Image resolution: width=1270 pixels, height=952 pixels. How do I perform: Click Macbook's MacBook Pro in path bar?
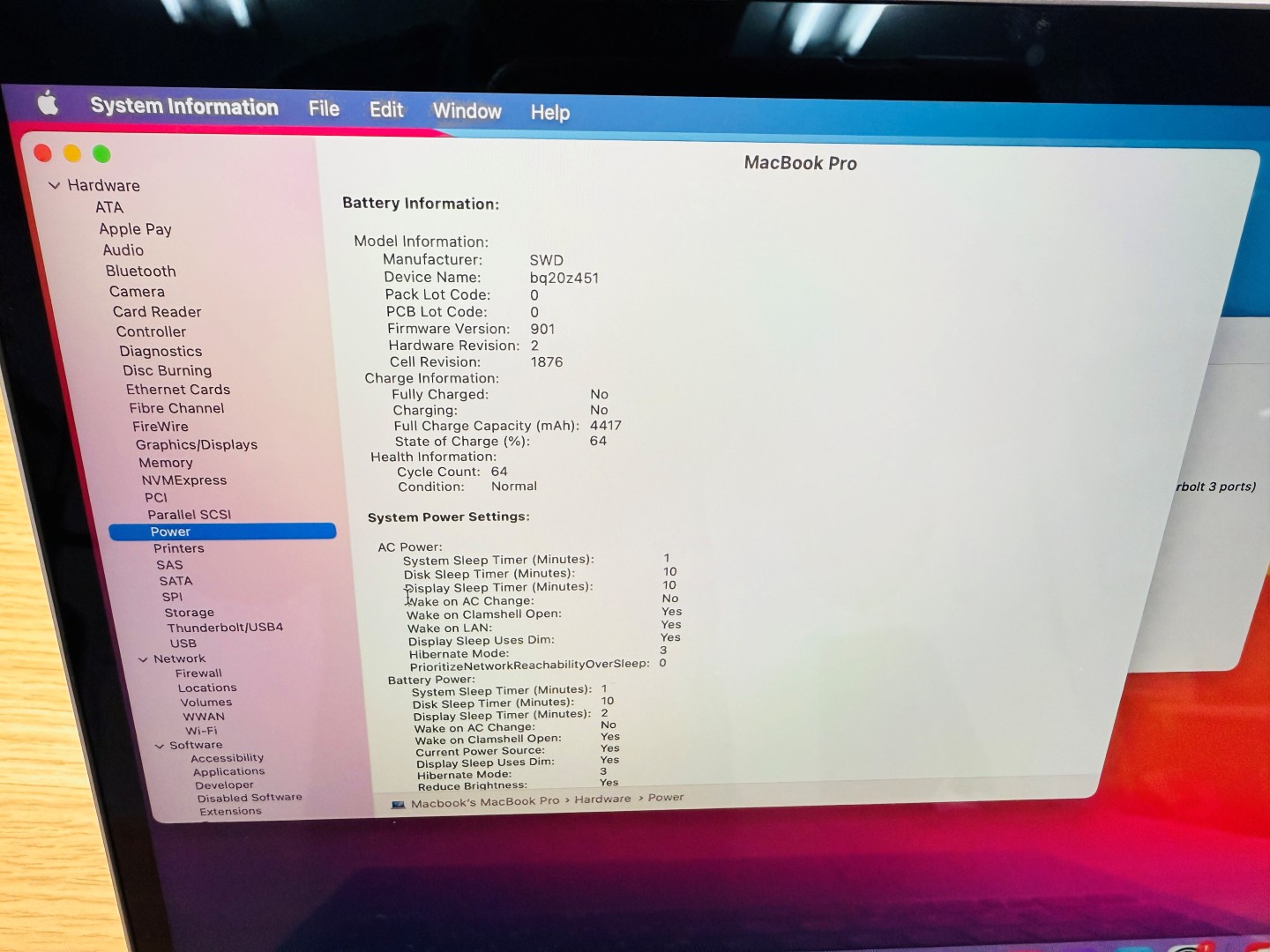(x=485, y=802)
